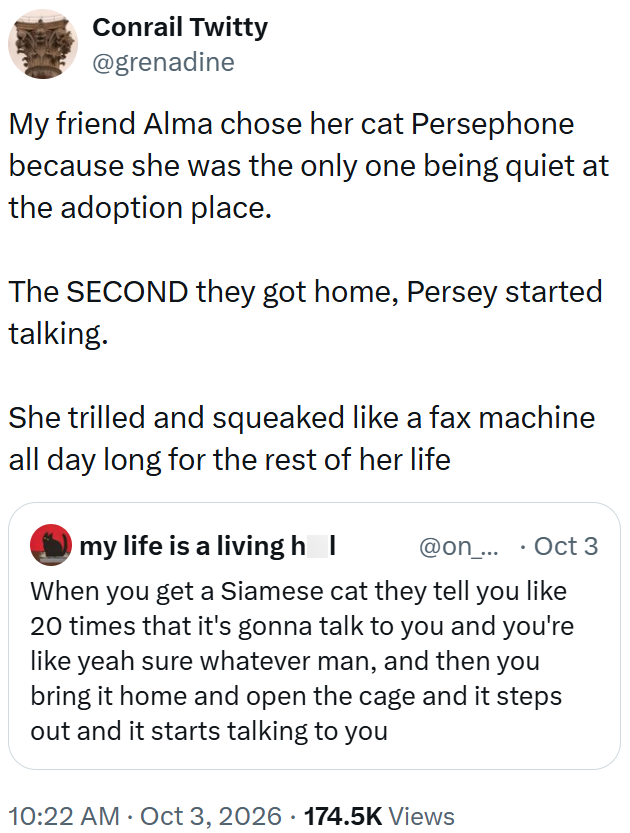
Task: Open the @grenadine handle link
Action: [164, 62]
